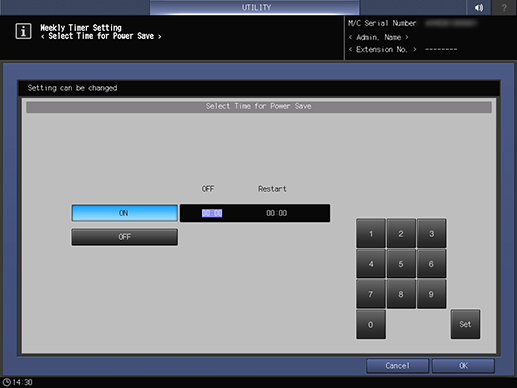
Task: Click the Admin. Name label
Action: [x=378, y=37]
